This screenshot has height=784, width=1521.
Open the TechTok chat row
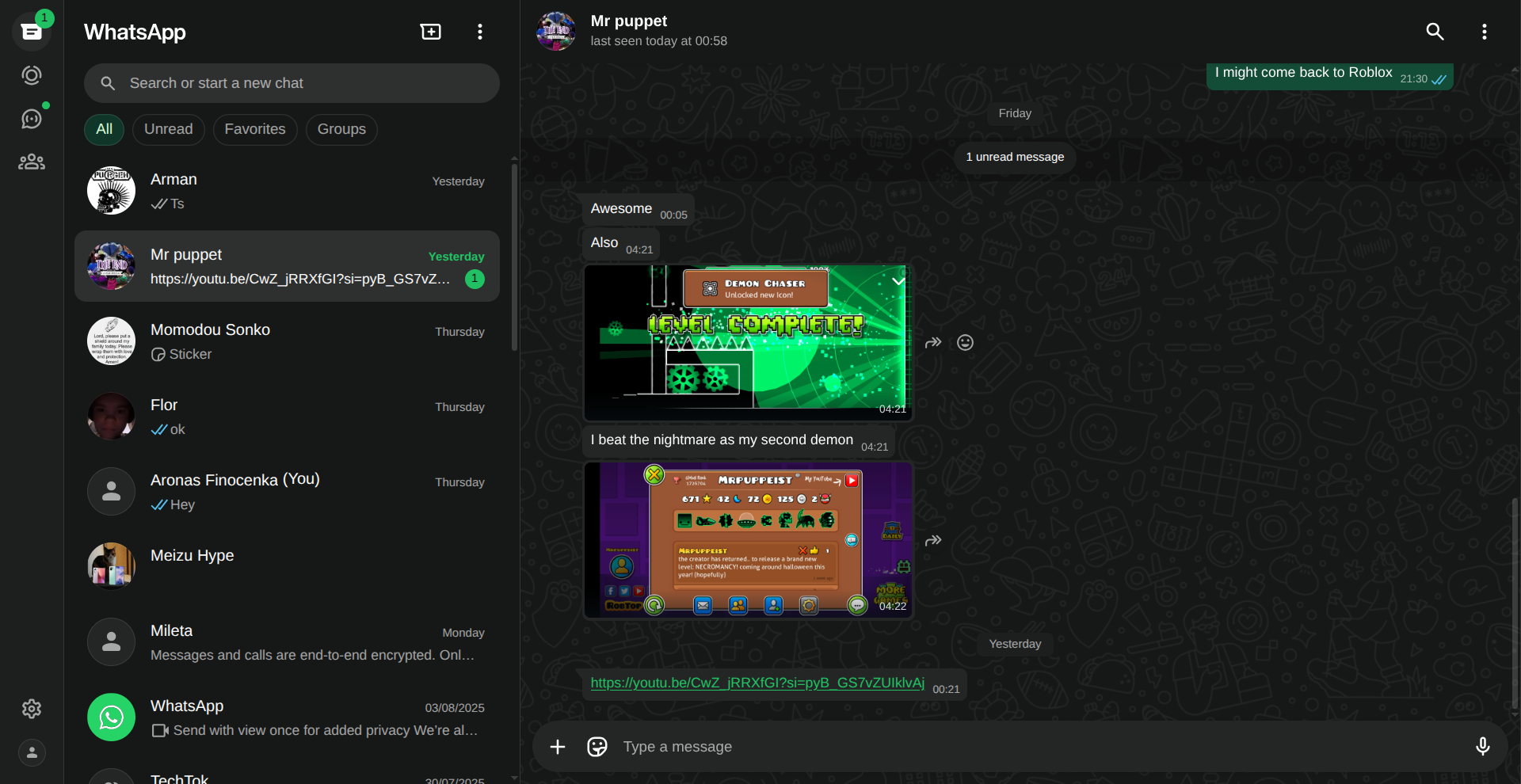pos(287,773)
